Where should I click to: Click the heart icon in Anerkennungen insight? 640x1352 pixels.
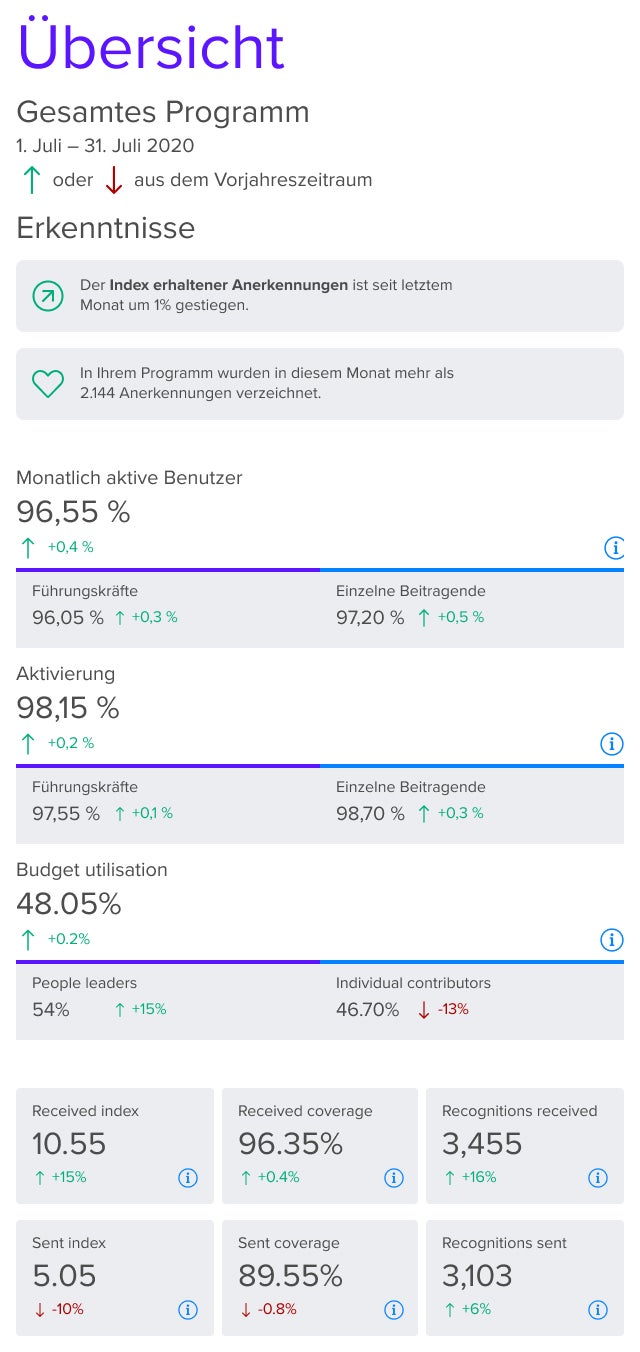(48, 383)
